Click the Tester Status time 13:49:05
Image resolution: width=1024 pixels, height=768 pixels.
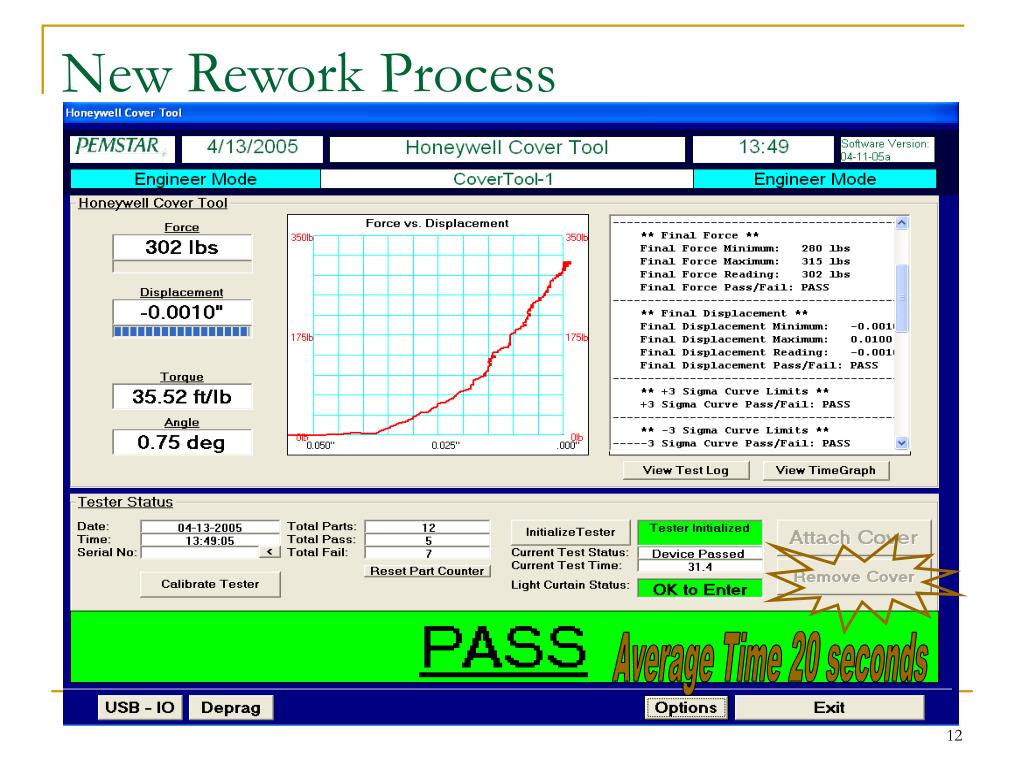(x=210, y=540)
